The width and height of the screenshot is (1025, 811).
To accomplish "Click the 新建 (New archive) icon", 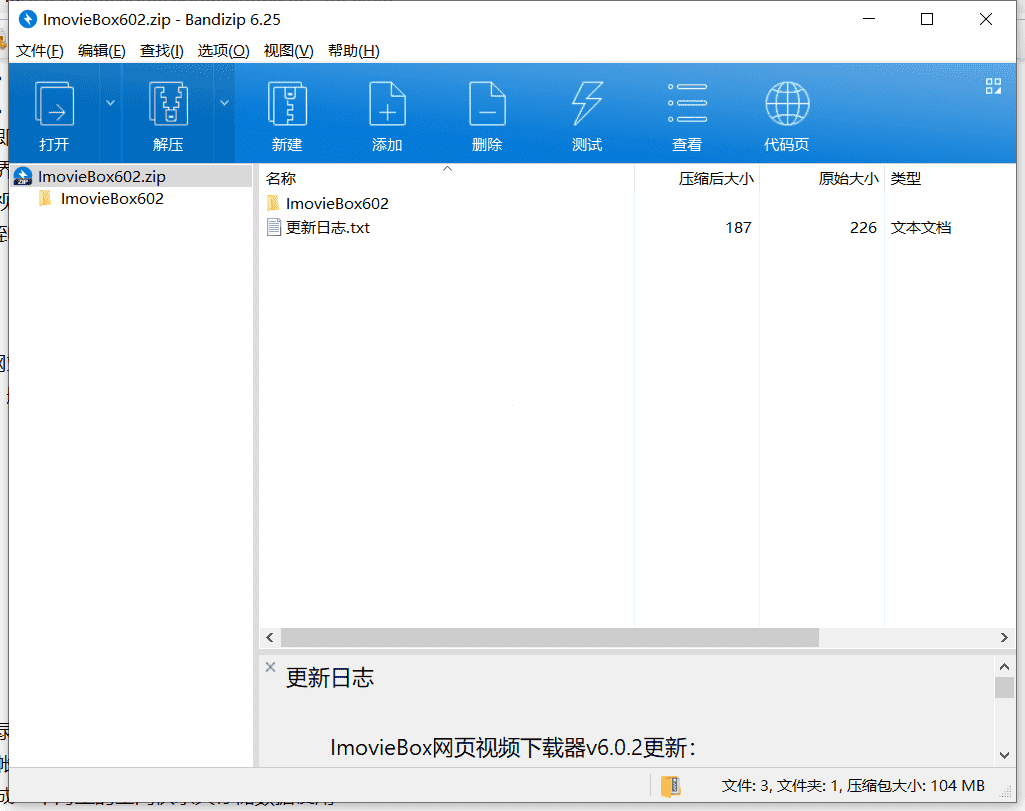I will pyautogui.click(x=287, y=104).
